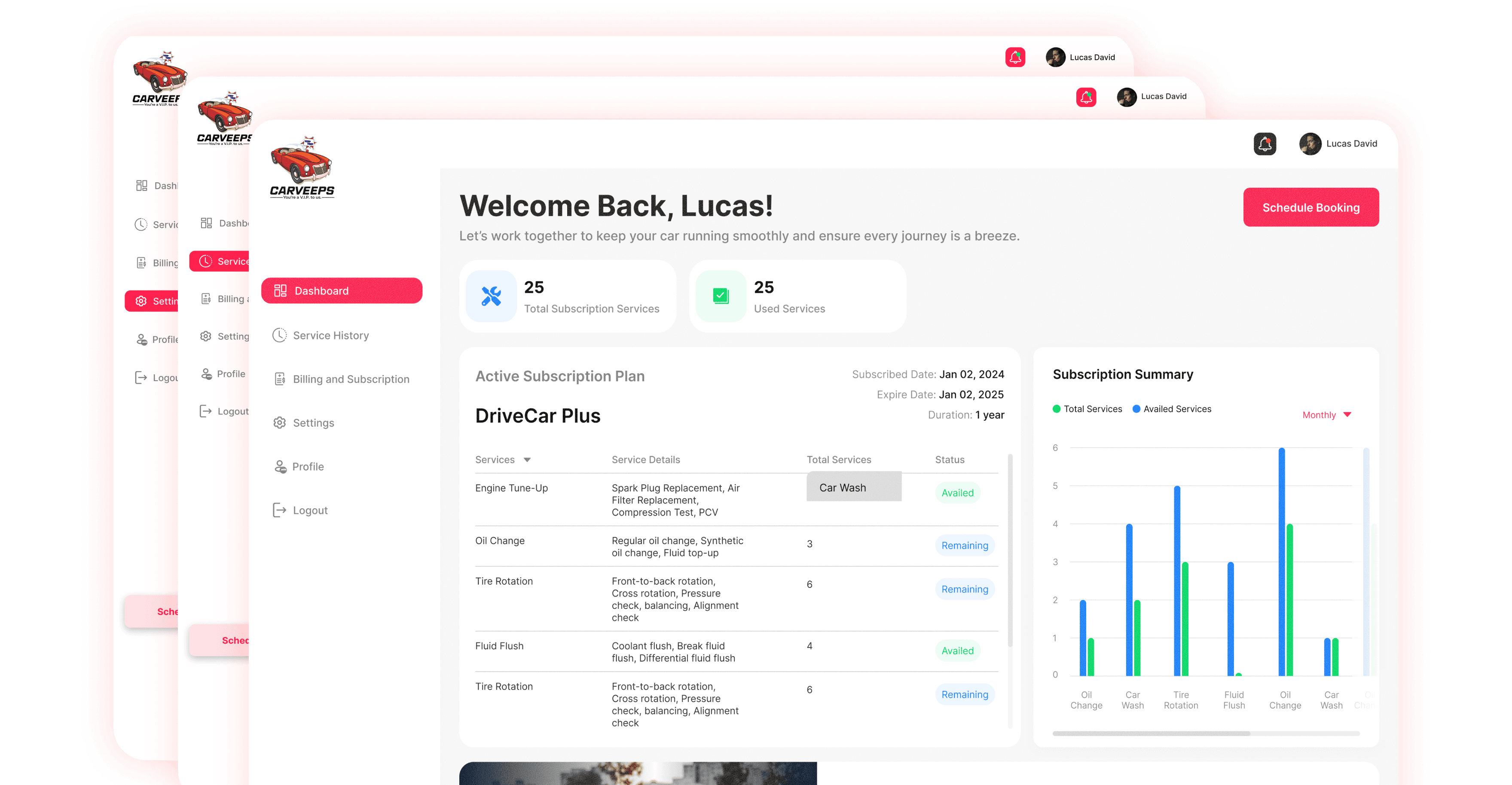Image resolution: width=1512 pixels, height=785 pixels.
Task: Click the Service item in the middle window sidebar
Action: [x=219, y=261]
